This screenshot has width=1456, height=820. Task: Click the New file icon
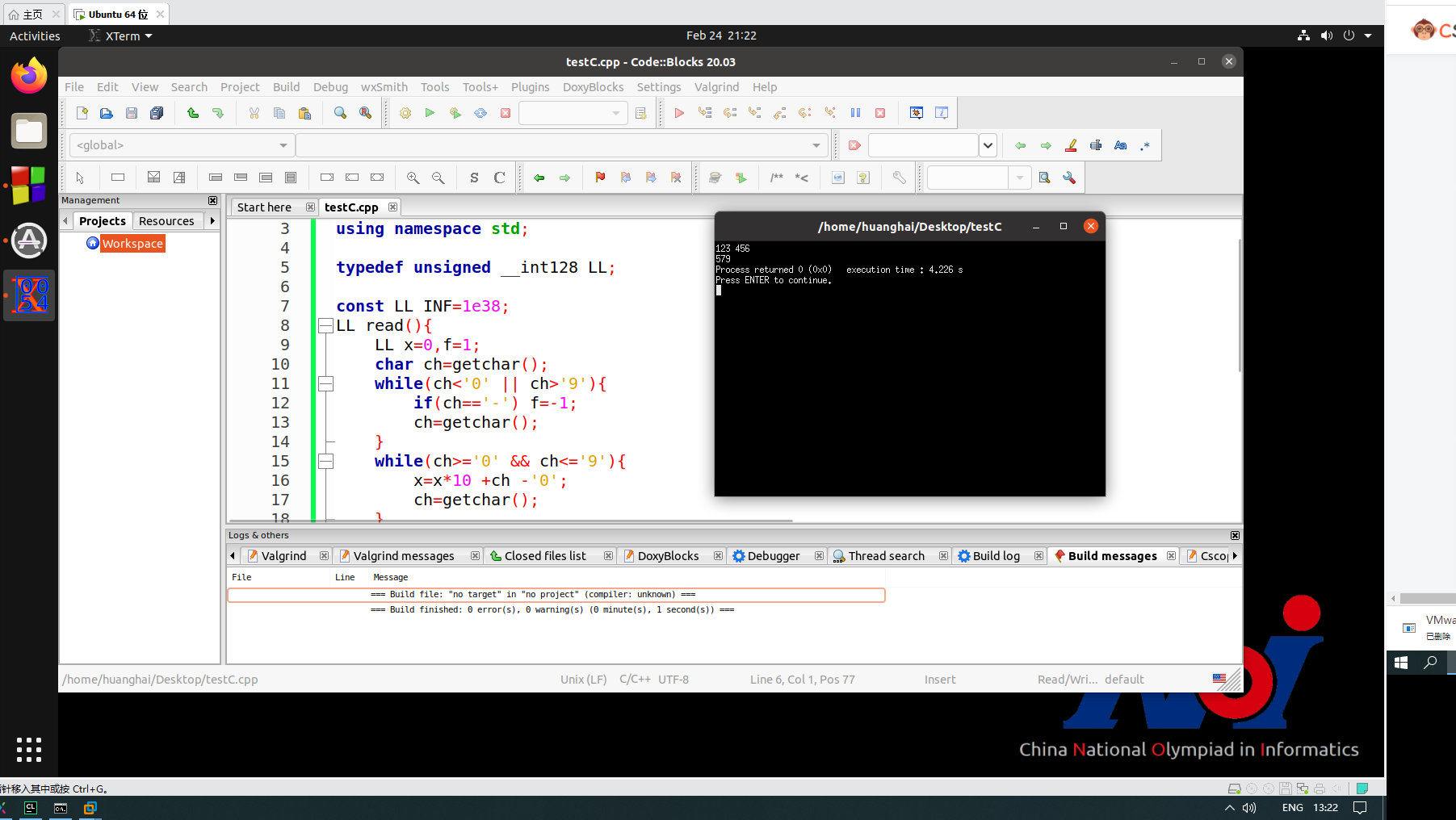click(82, 113)
